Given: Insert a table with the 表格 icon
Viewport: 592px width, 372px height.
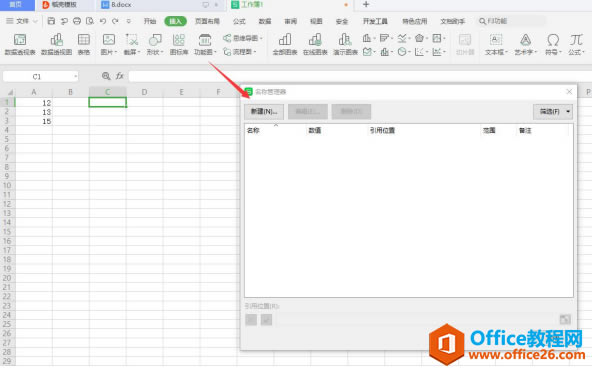Looking at the screenshot, I should click(83, 45).
